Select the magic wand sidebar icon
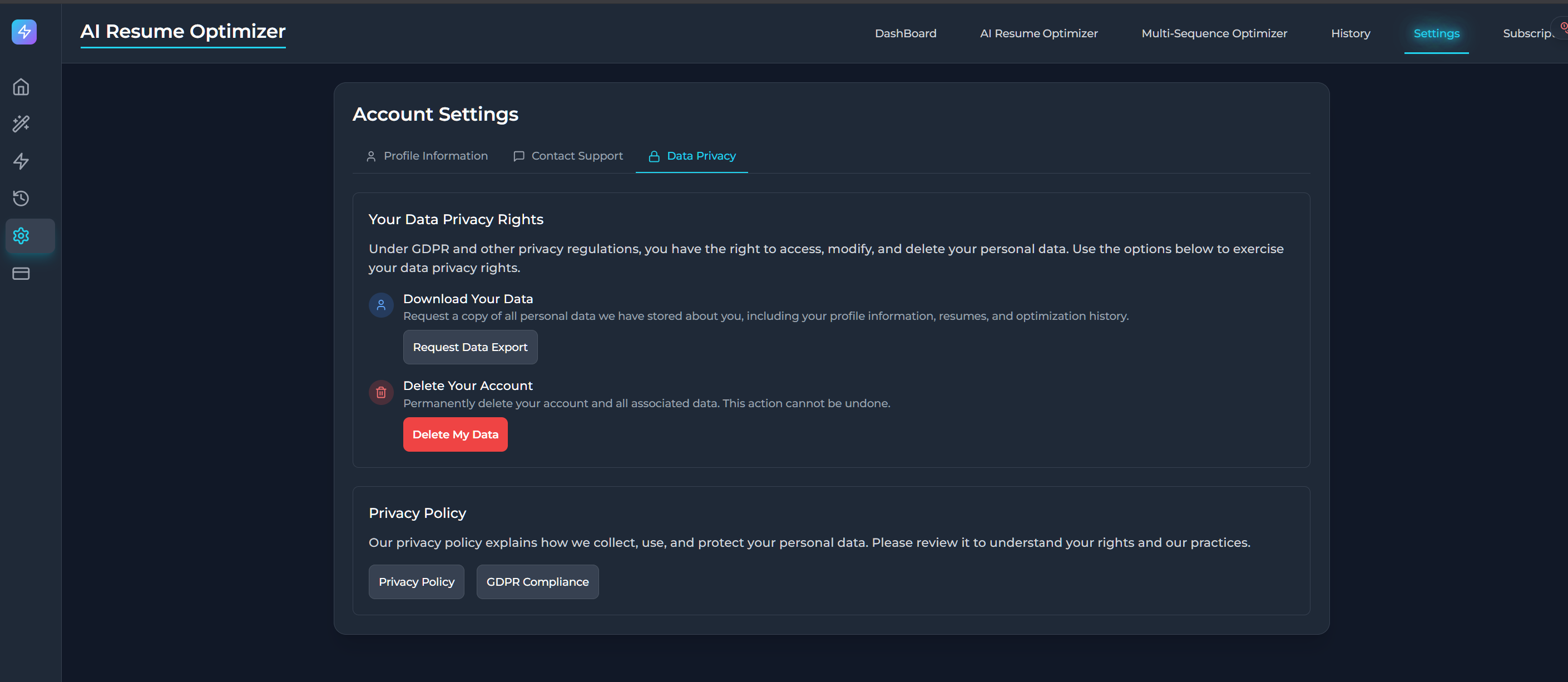This screenshot has width=1568, height=682. pyautogui.click(x=21, y=124)
